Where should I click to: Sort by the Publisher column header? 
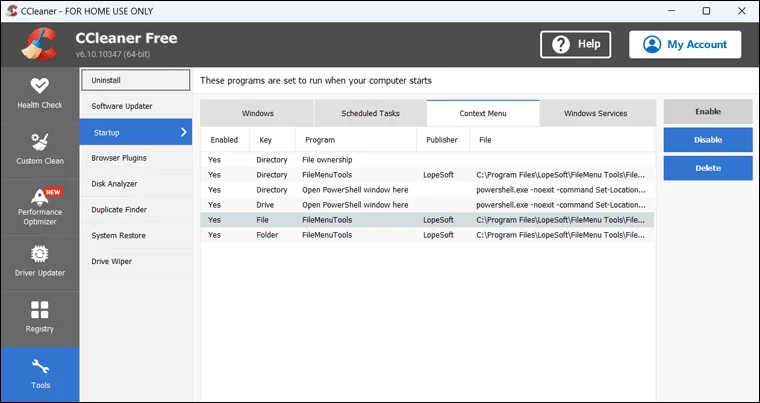[443, 140]
